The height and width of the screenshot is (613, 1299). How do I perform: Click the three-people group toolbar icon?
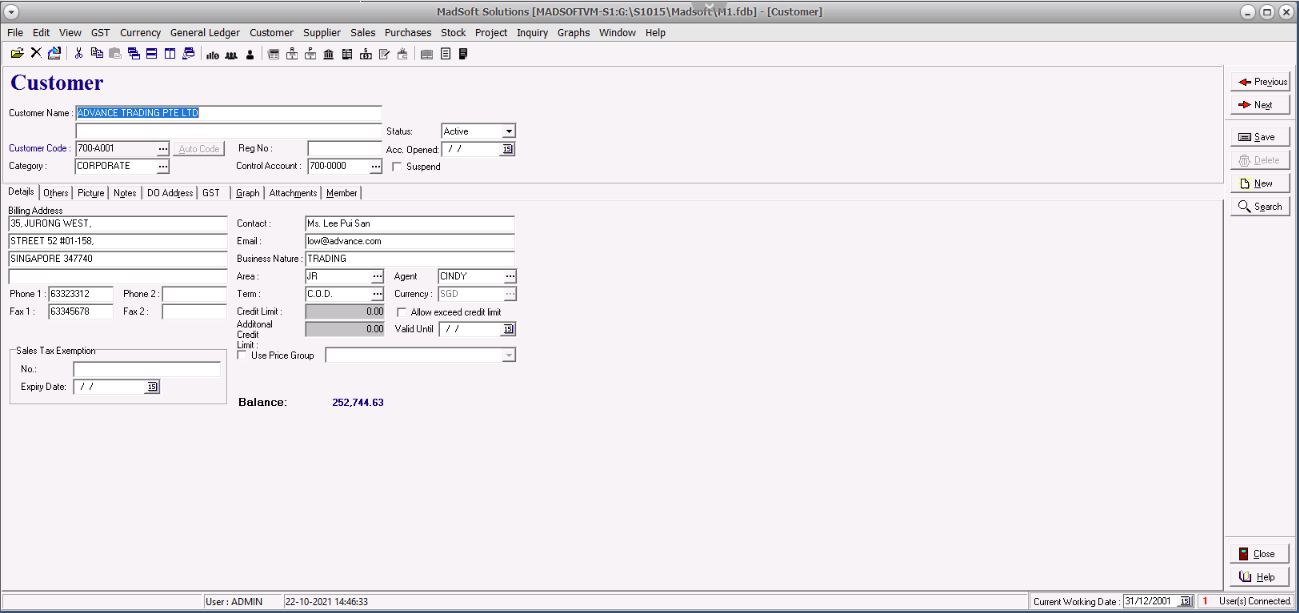tap(231, 54)
